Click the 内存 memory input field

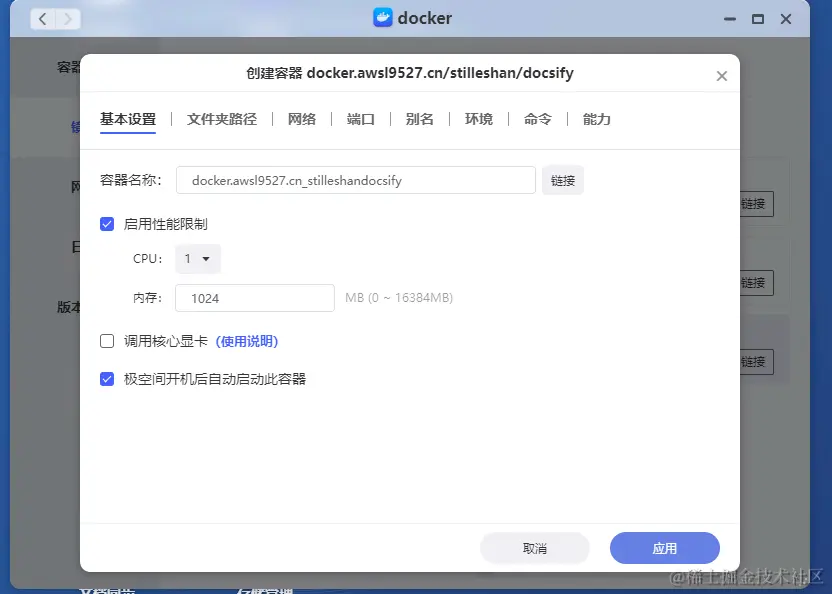point(255,298)
